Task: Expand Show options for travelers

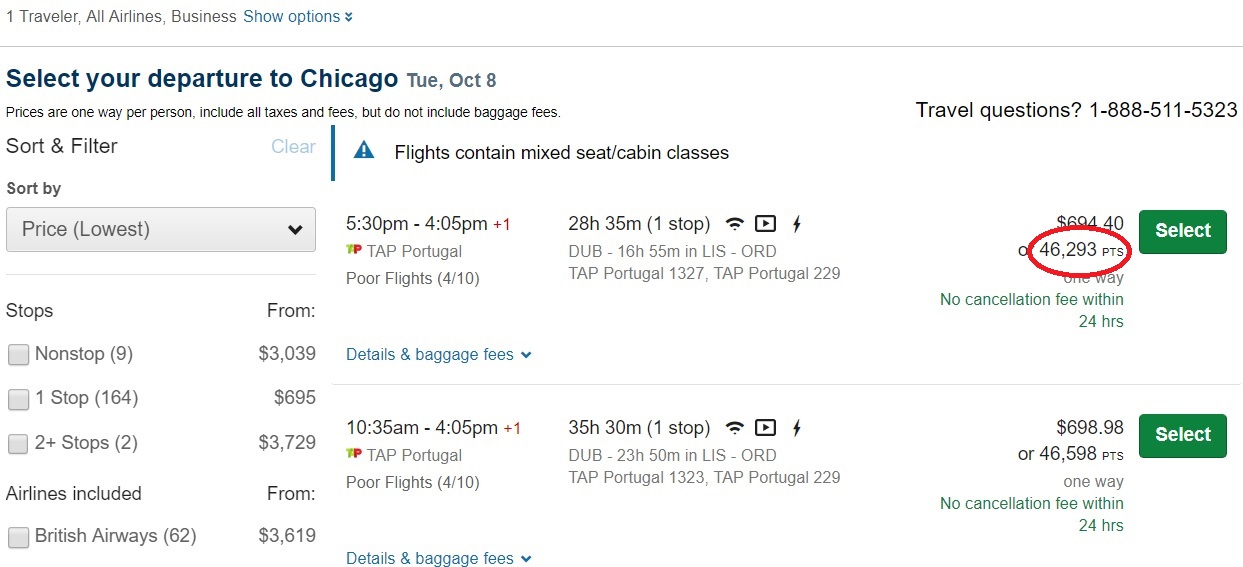Action: click(x=297, y=17)
